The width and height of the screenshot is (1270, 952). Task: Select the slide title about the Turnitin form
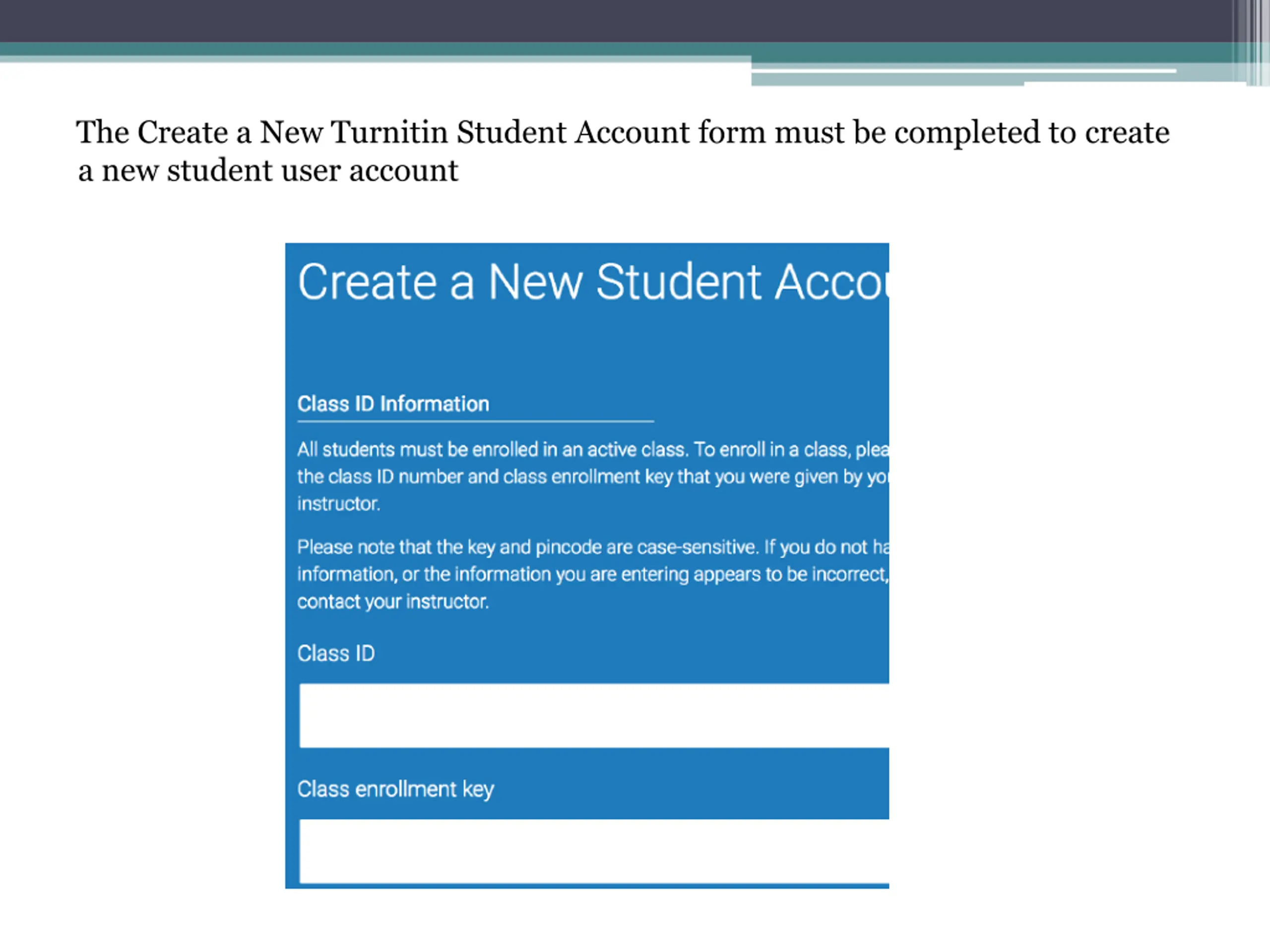coord(623,151)
